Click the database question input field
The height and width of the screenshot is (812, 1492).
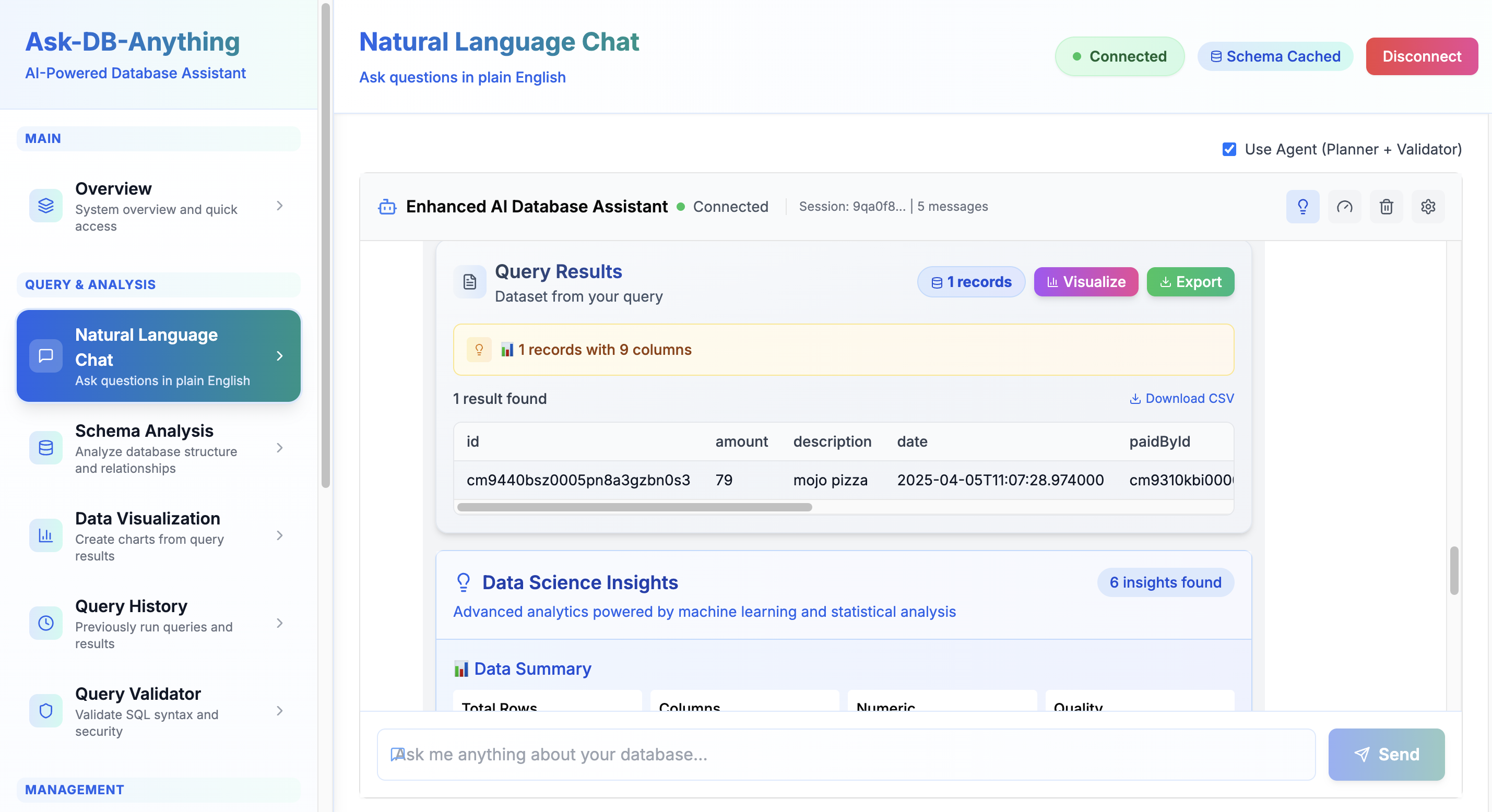(x=846, y=754)
